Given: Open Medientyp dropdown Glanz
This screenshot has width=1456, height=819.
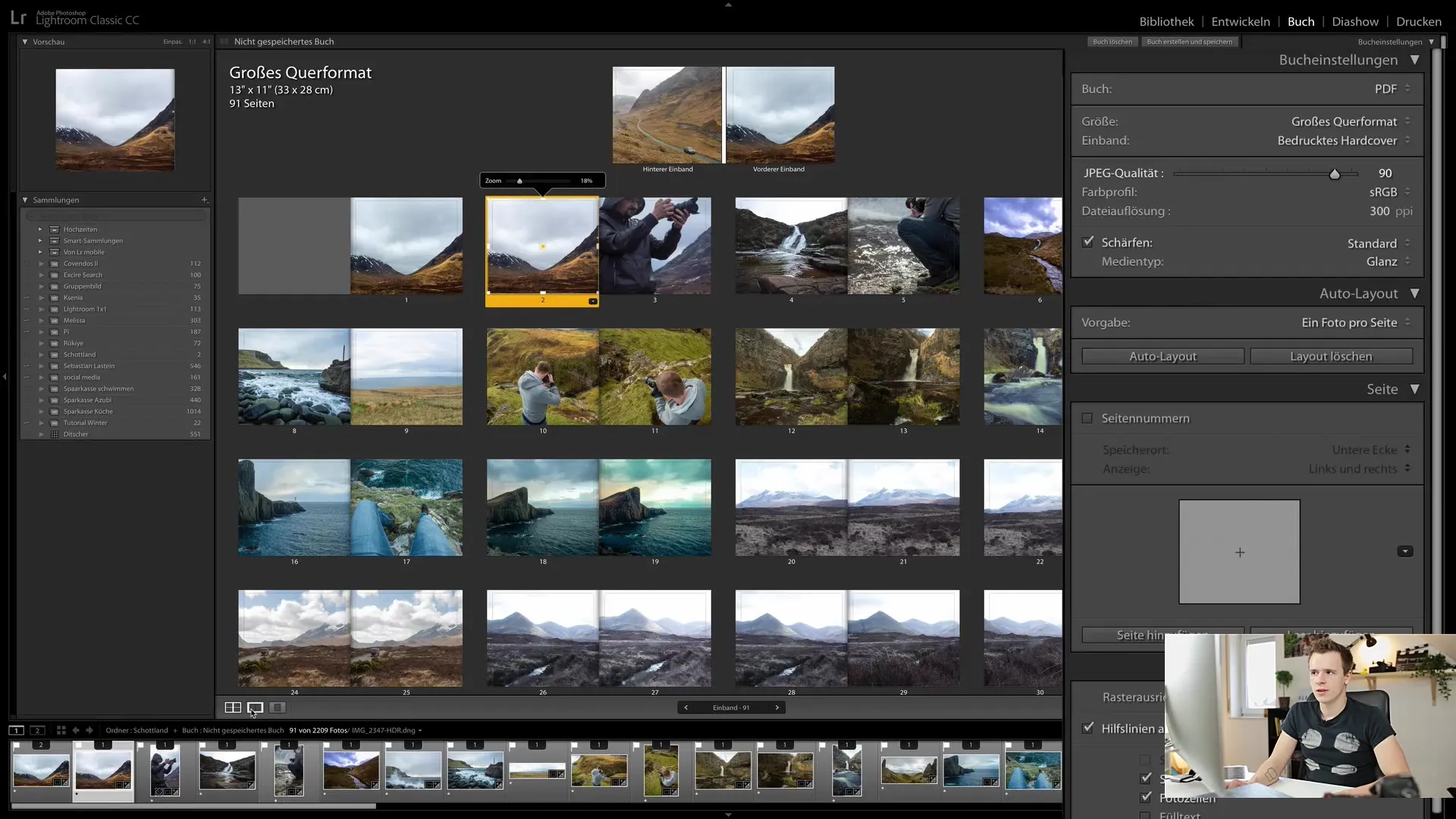Looking at the screenshot, I should click(1389, 262).
